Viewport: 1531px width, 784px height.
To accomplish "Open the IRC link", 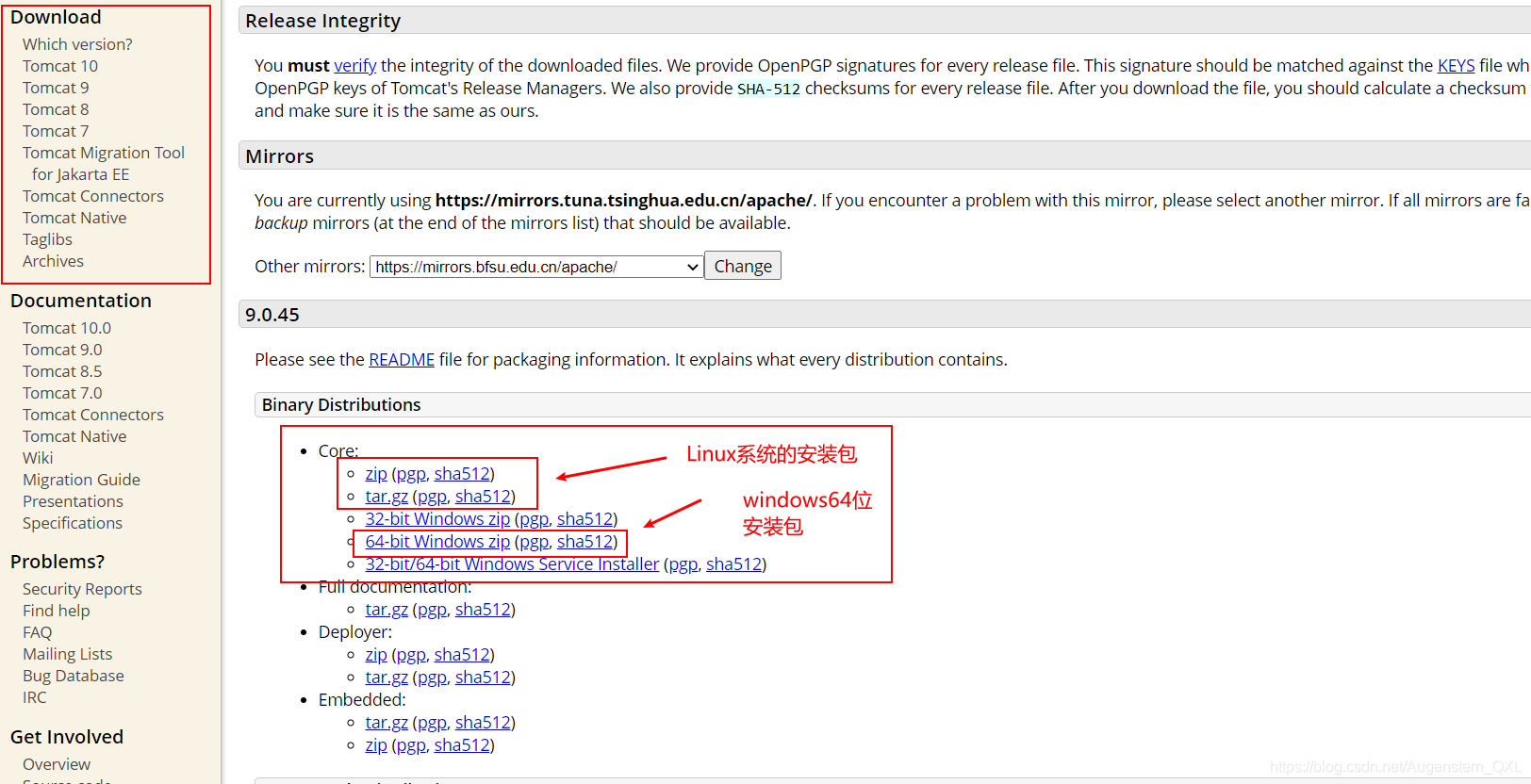I will coord(34,697).
